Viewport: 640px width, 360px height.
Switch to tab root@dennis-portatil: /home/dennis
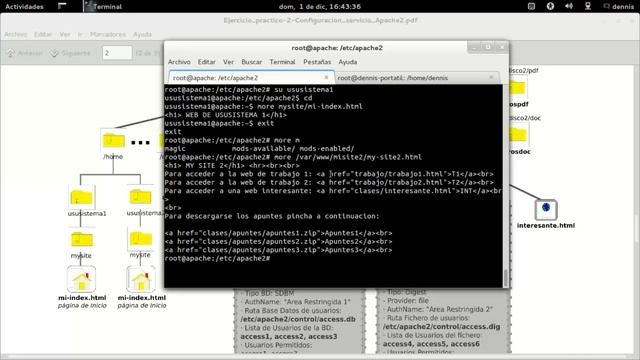tap(417, 78)
